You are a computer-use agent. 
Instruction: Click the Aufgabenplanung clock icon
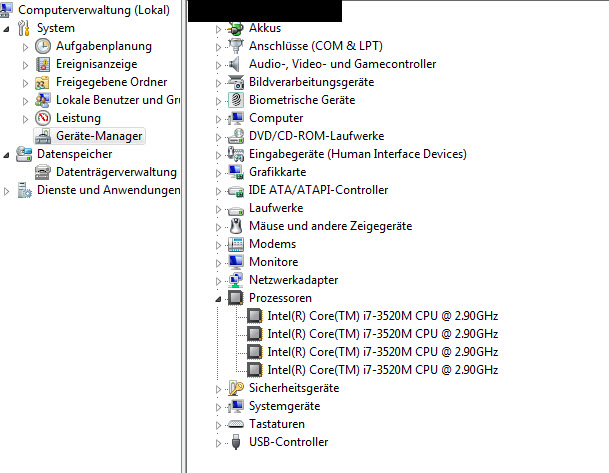(43, 46)
